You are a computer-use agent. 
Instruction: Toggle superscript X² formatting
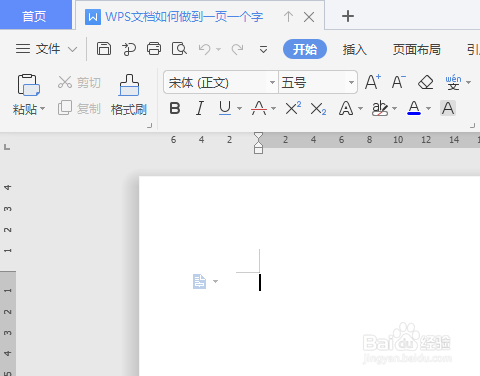click(293, 108)
